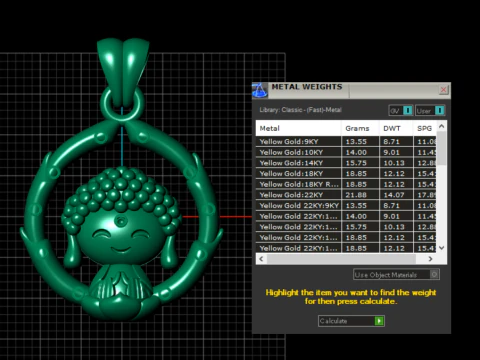Click the Metal column header
The height and width of the screenshot is (360, 480).
pyautogui.click(x=298, y=128)
